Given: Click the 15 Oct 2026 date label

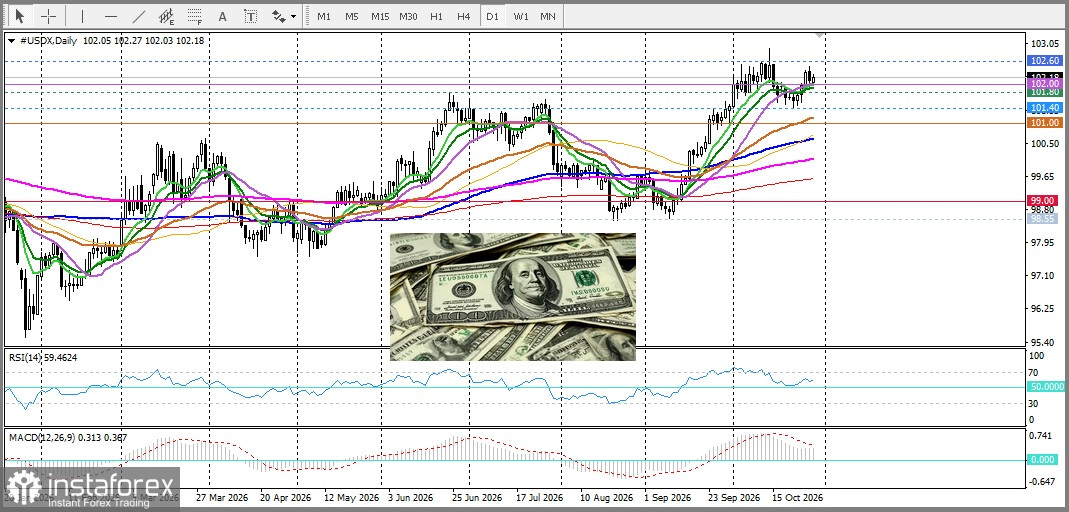Looking at the screenshot, I should click(x=798, y=497).
